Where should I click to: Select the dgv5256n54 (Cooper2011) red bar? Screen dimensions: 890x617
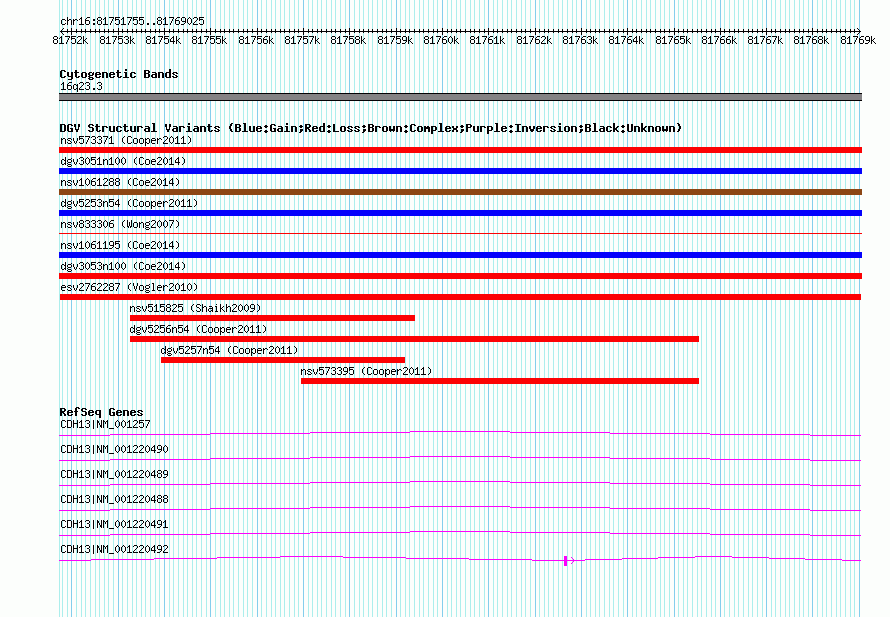coord(414,339)
